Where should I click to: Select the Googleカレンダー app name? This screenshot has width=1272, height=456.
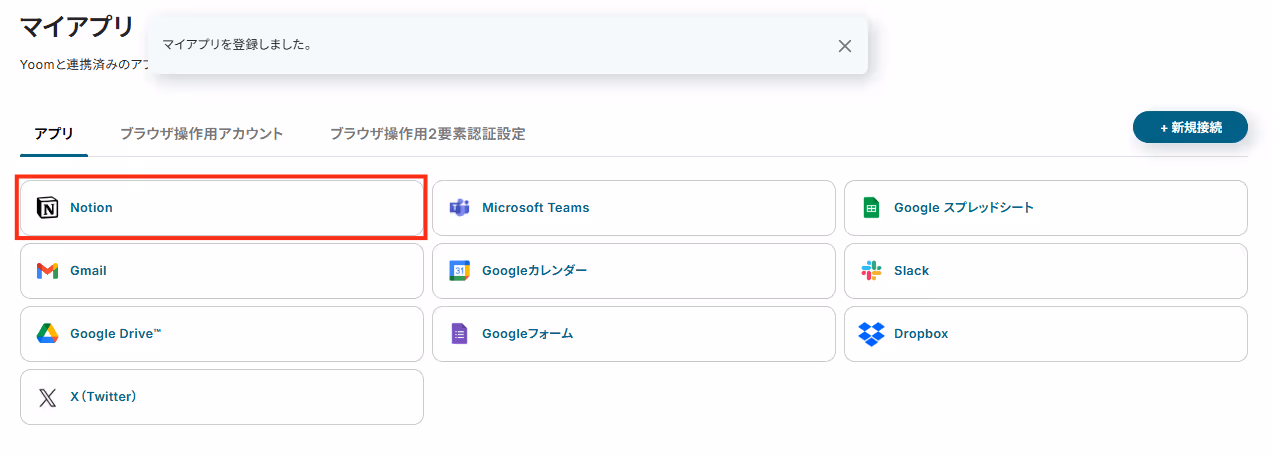(535, 271)
